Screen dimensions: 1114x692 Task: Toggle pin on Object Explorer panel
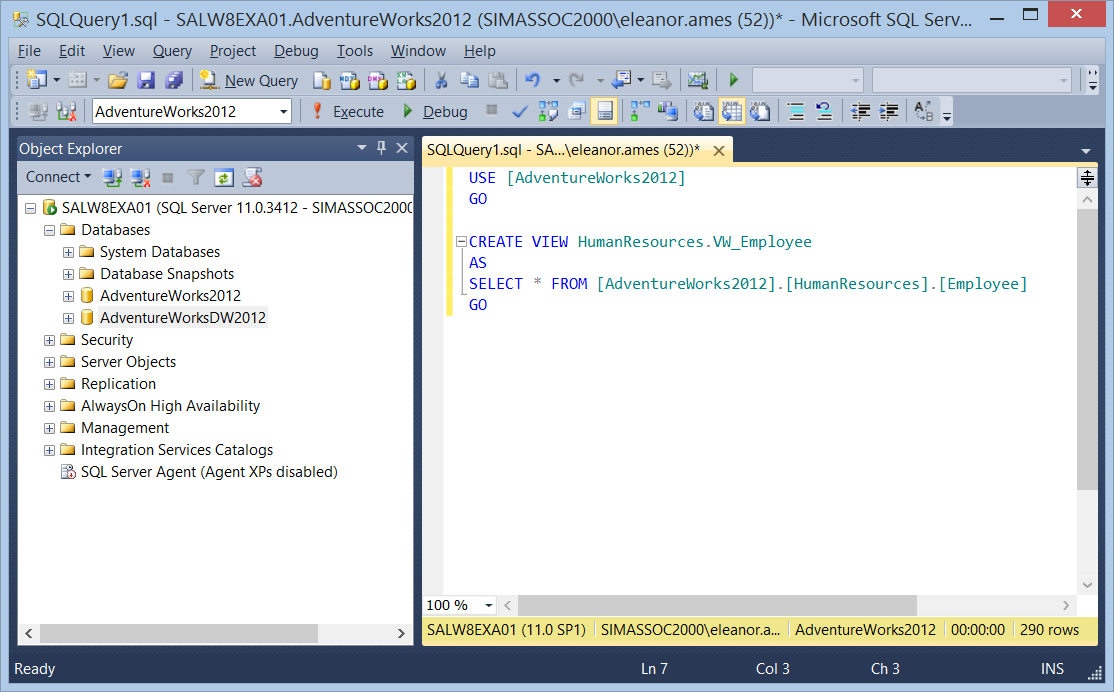382,148
